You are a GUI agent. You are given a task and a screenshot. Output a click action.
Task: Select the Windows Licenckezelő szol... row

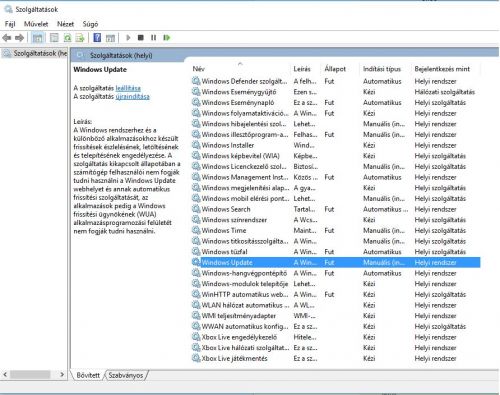pos(336,166)
